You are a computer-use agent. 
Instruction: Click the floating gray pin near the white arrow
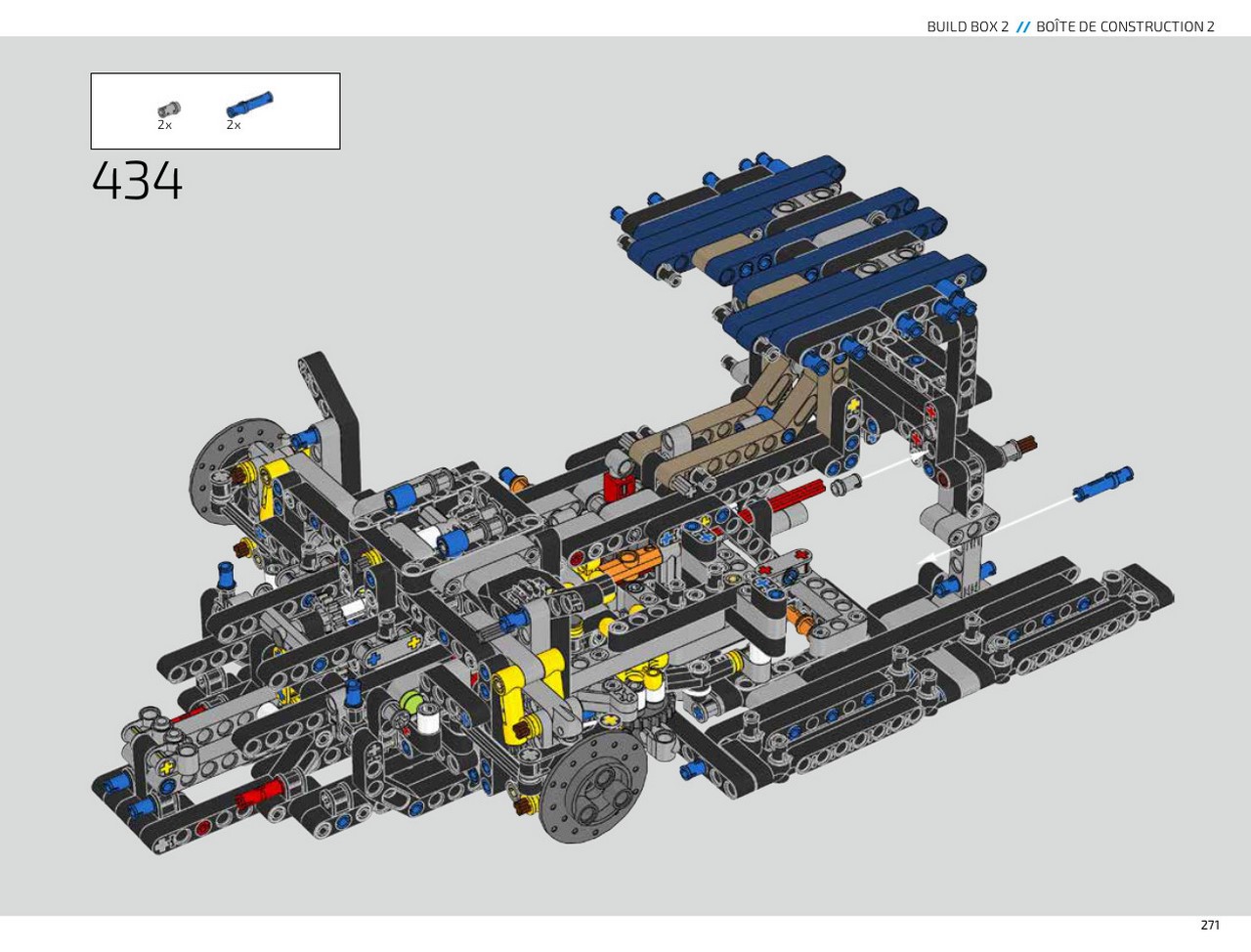847,484
